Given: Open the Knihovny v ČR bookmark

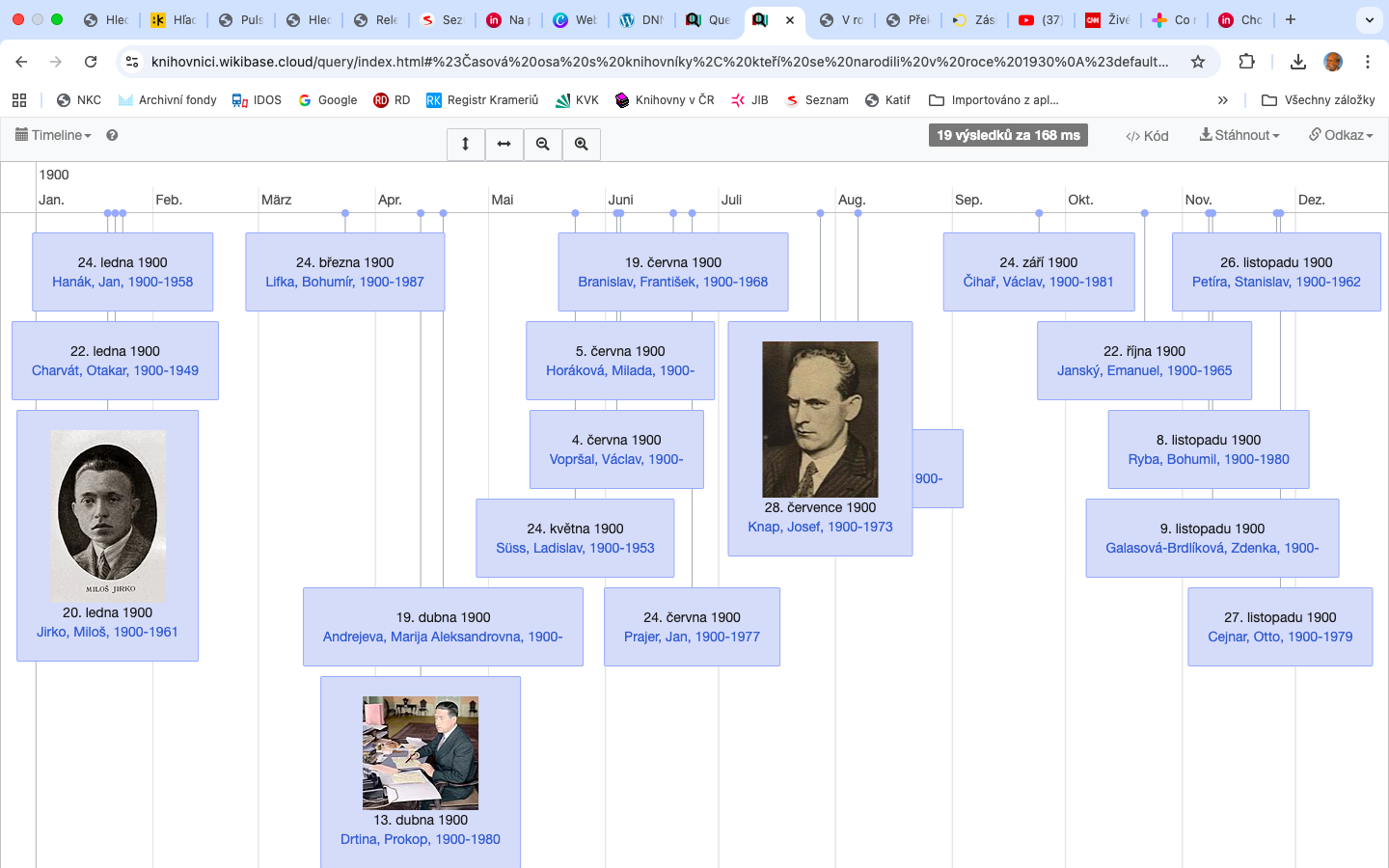Looking at the screenshot, I should 665,100.
